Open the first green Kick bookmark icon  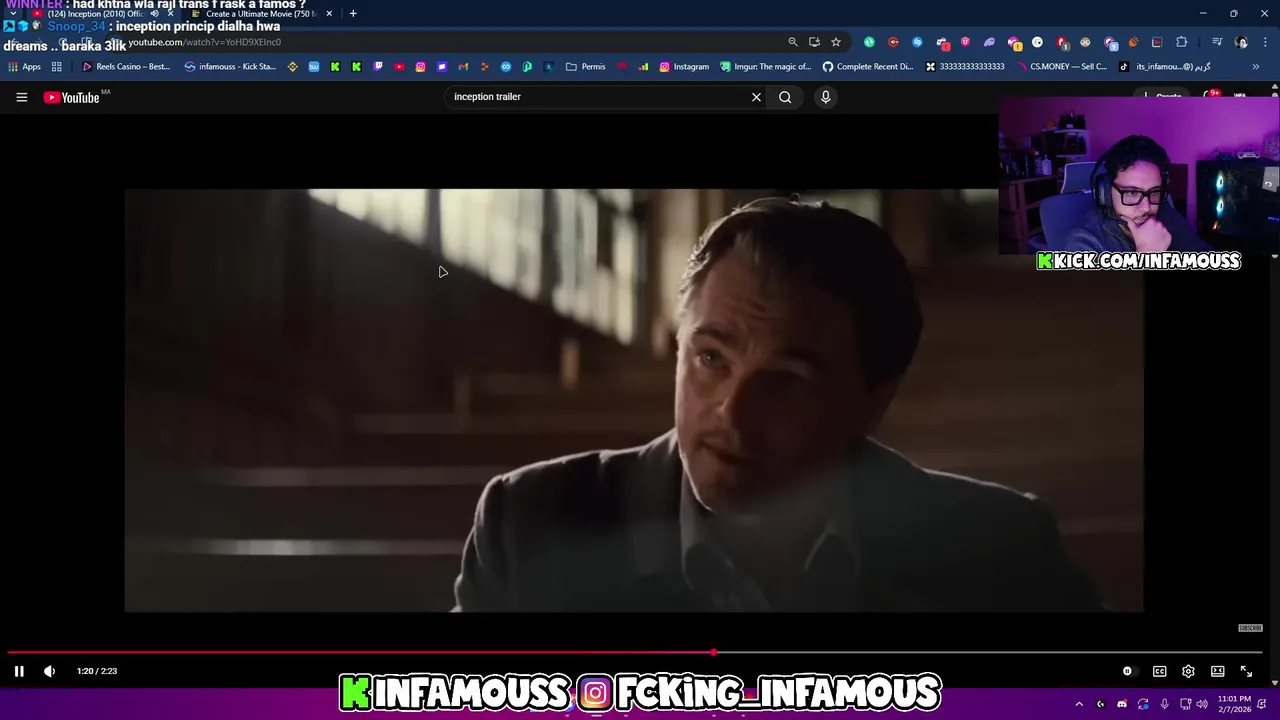335,67
